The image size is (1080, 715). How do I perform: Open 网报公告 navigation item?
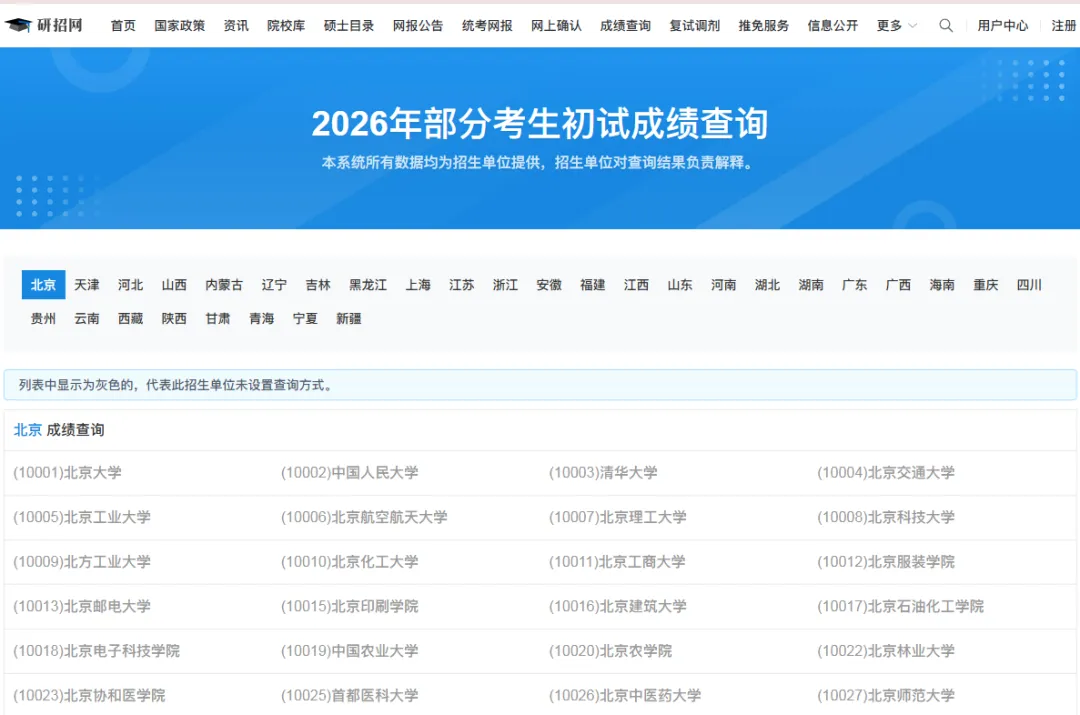(418, 25)
